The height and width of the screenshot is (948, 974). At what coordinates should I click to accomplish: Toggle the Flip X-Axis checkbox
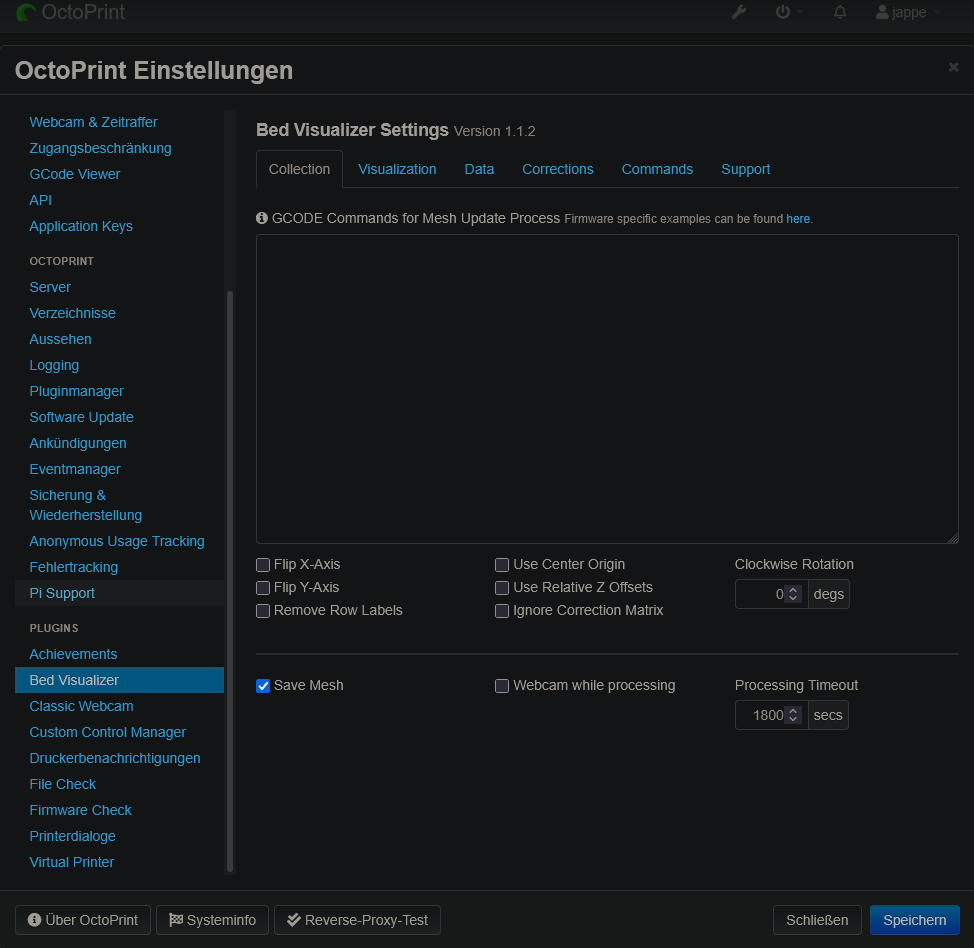pyautogui.click(x=263, y=565)
